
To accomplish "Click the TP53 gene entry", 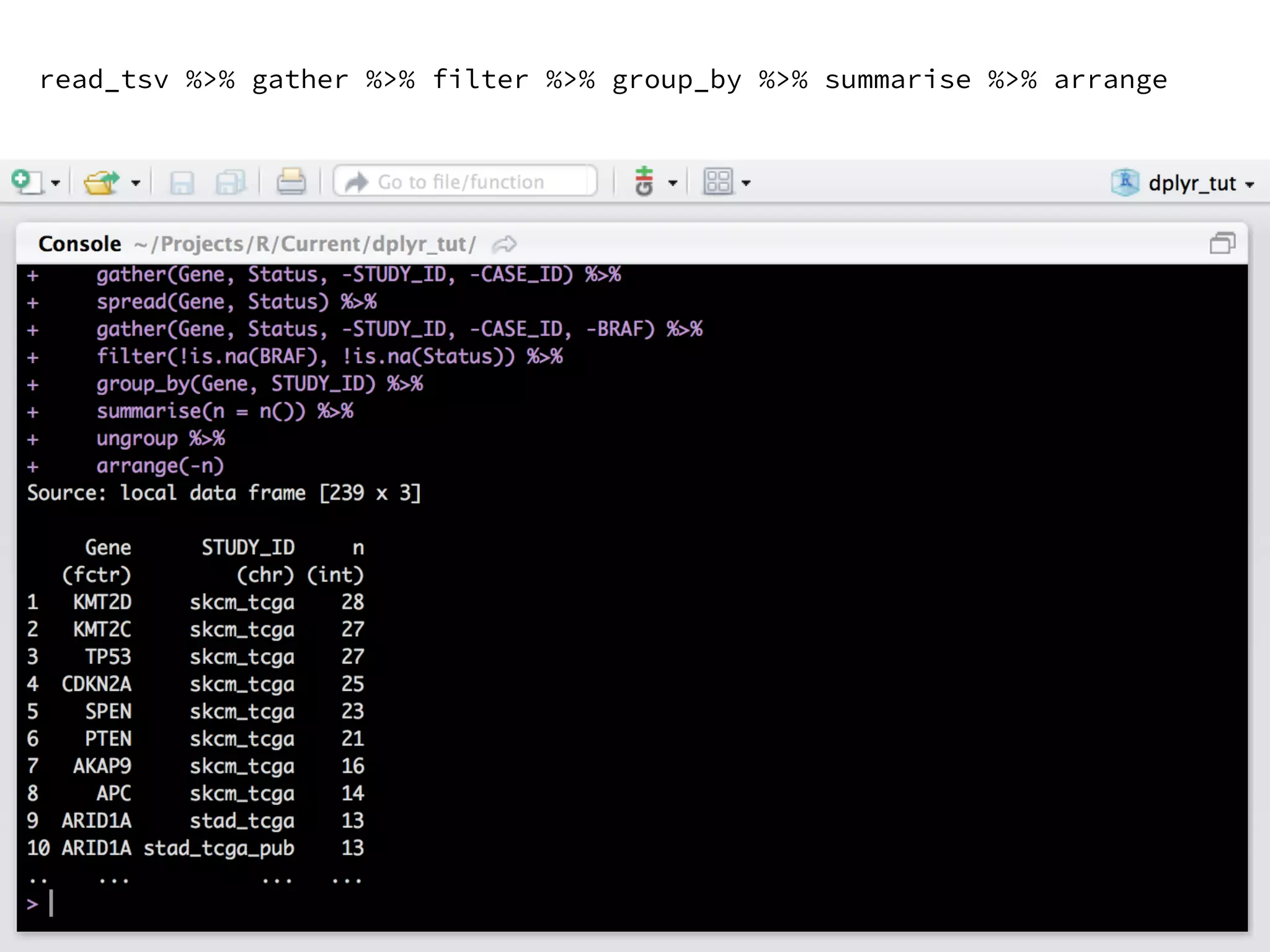I will point(108,657).
